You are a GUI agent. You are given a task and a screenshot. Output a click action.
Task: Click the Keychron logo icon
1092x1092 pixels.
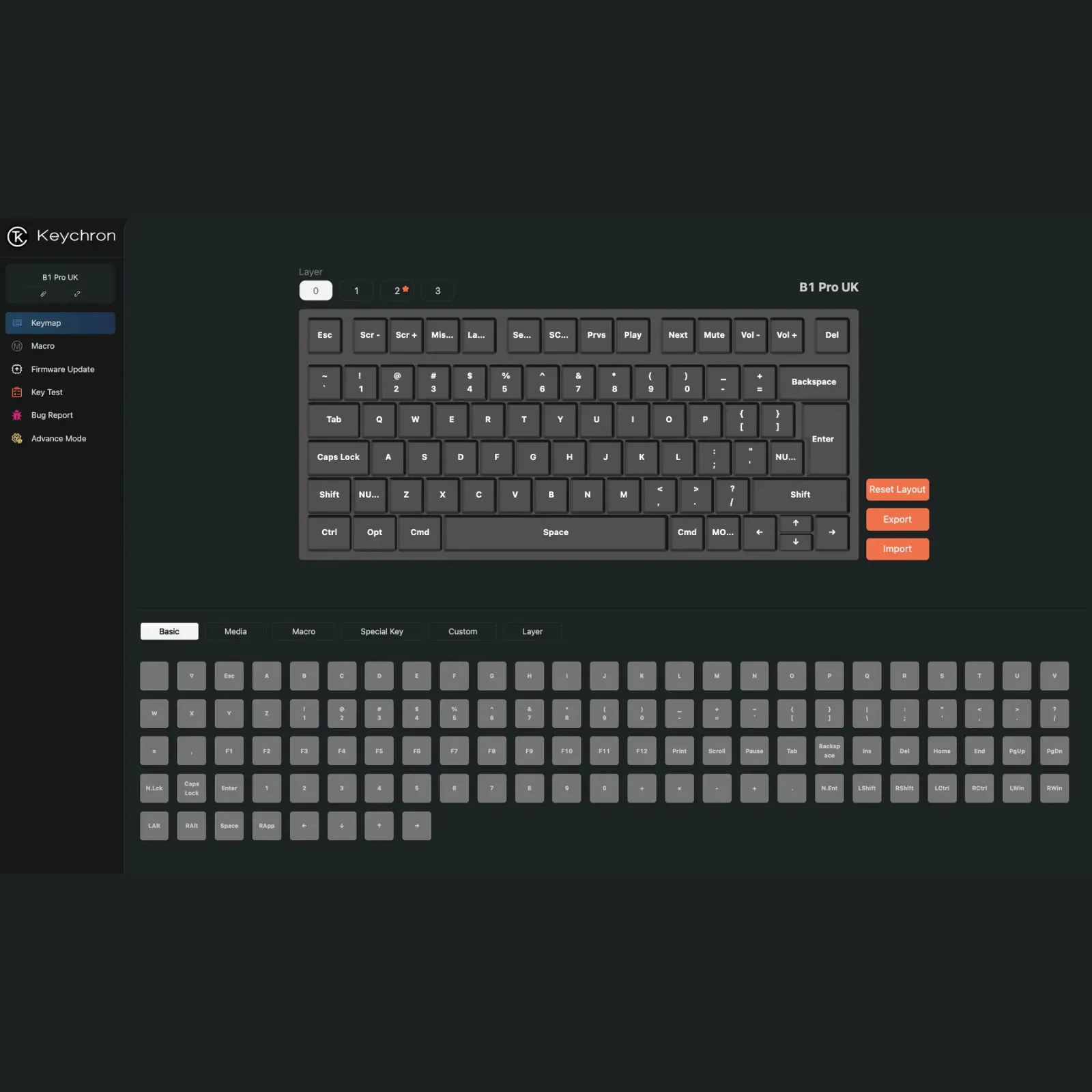(17, 236)
